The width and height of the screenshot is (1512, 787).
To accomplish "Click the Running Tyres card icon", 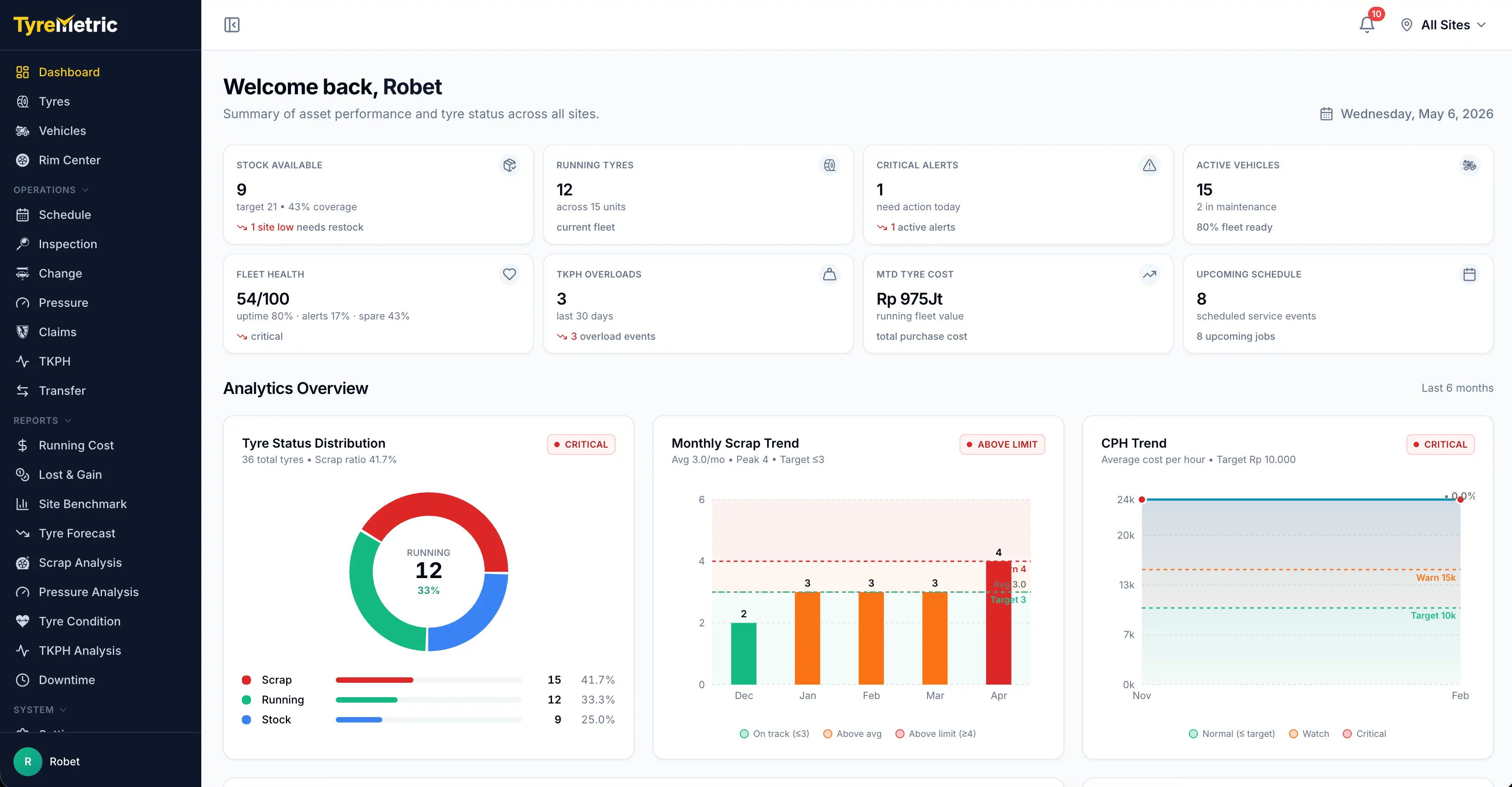I will click(x=830, y=166).
